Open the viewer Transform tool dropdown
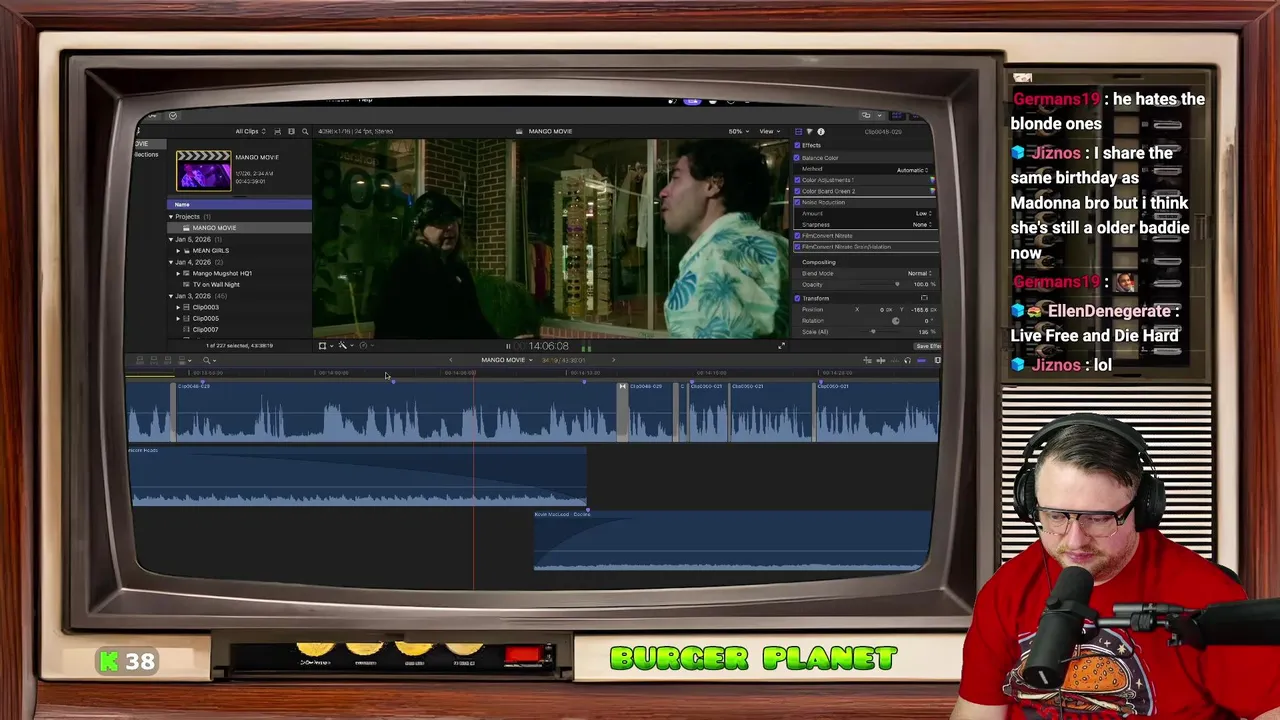The image size is (1280, 720). click(x=325, y=346)
